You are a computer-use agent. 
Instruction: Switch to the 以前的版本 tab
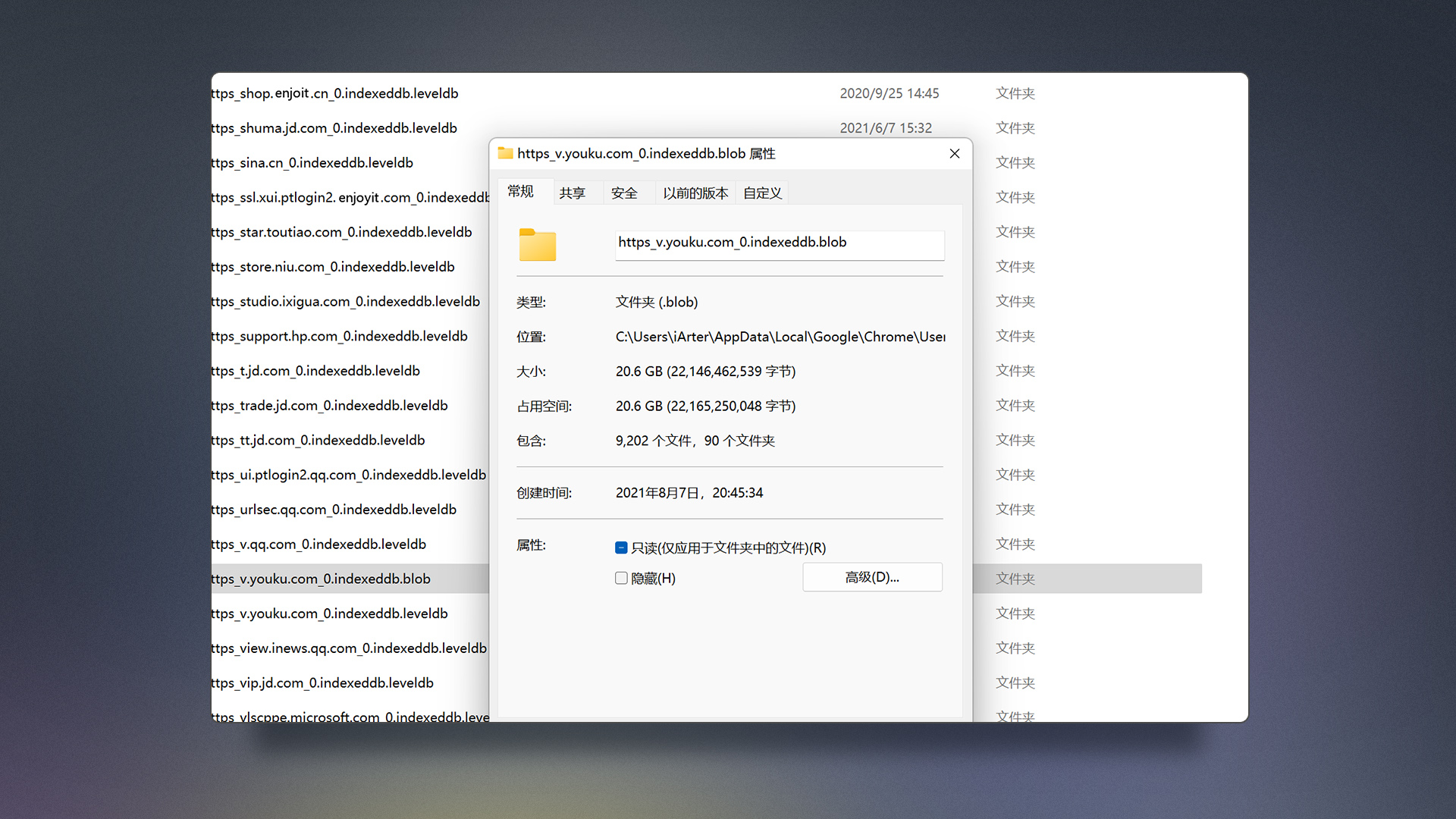point(695,193)
